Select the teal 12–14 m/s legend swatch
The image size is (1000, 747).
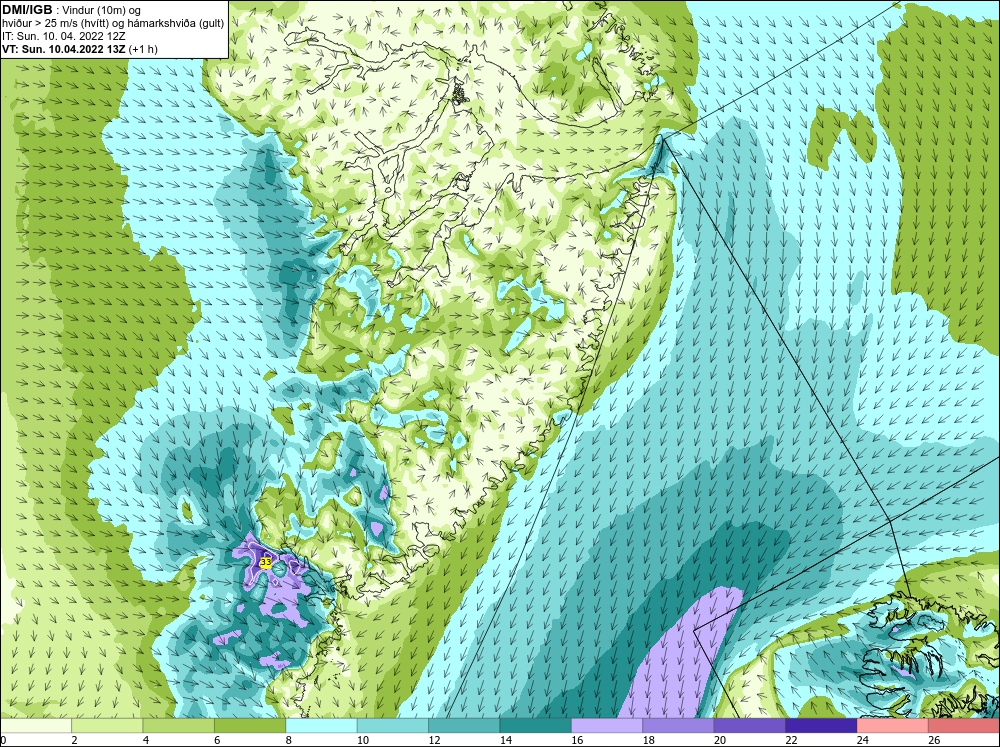464,726
